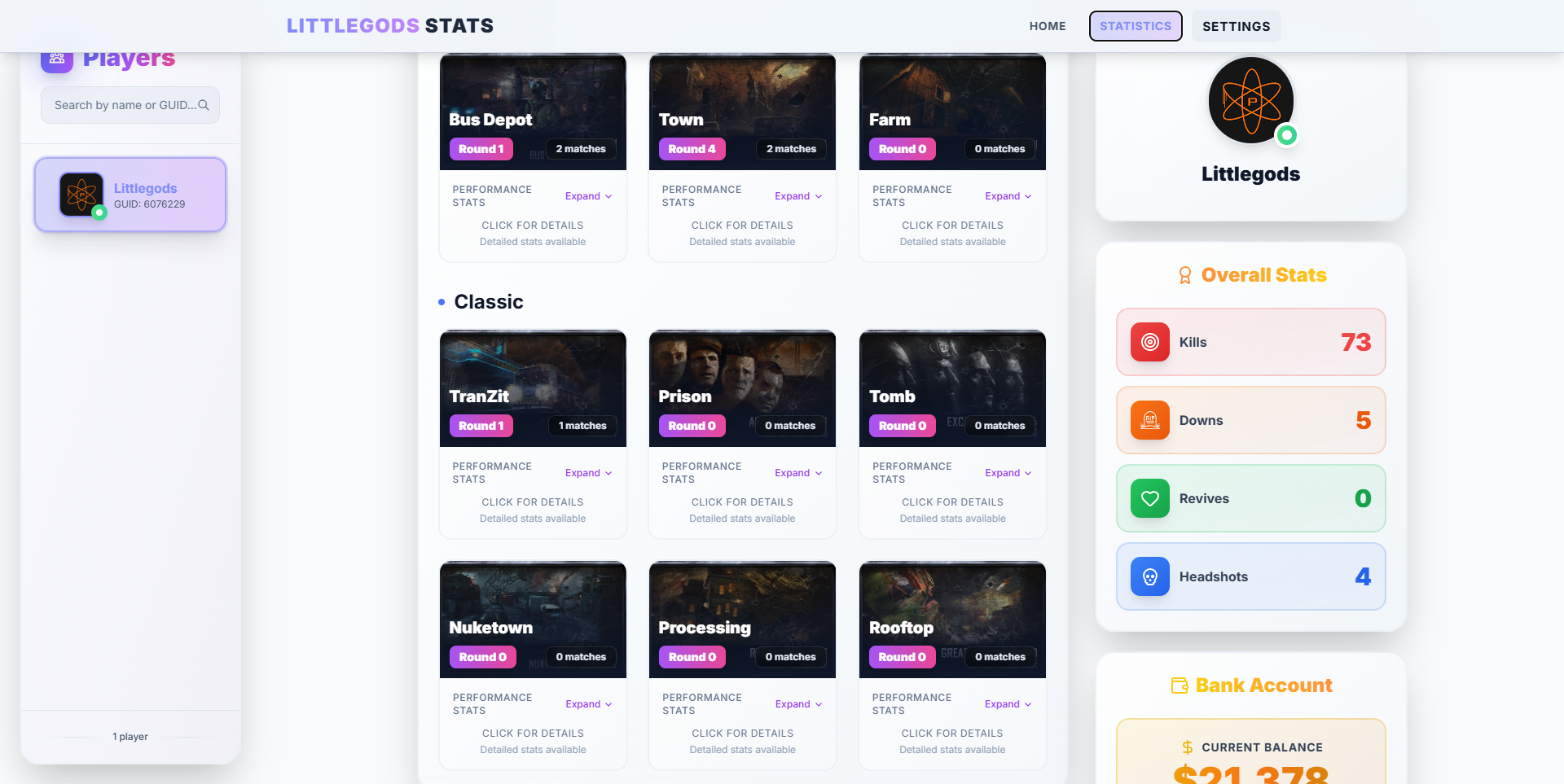Click the Bank Account wallet icon
Image resolution: width=1564 pixels, height=784 pixels.
1180,685
